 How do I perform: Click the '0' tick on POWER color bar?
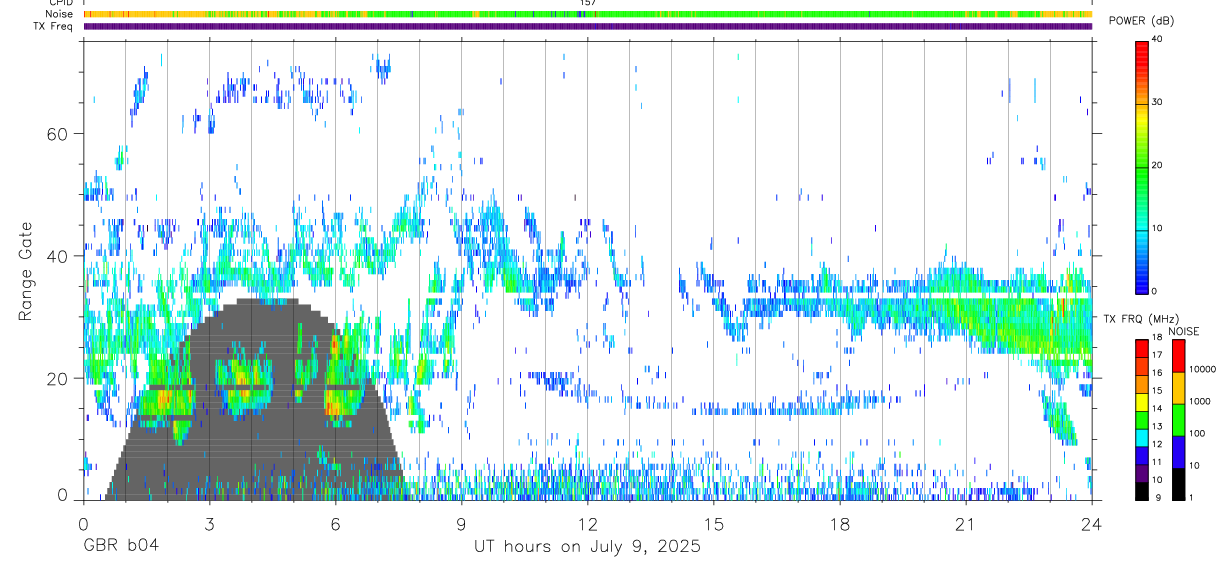(1156, 291)
